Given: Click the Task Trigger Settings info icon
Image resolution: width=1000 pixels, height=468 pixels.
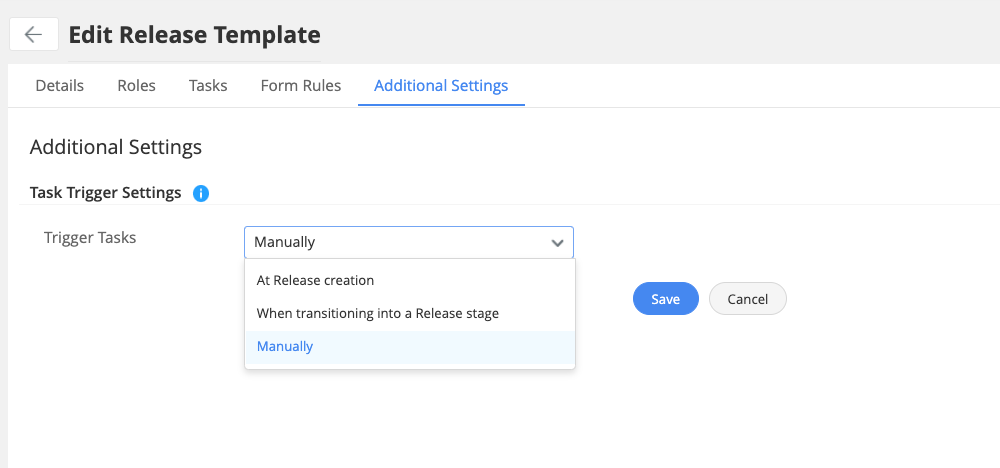Looking at the screenshot, I should 200,193.
